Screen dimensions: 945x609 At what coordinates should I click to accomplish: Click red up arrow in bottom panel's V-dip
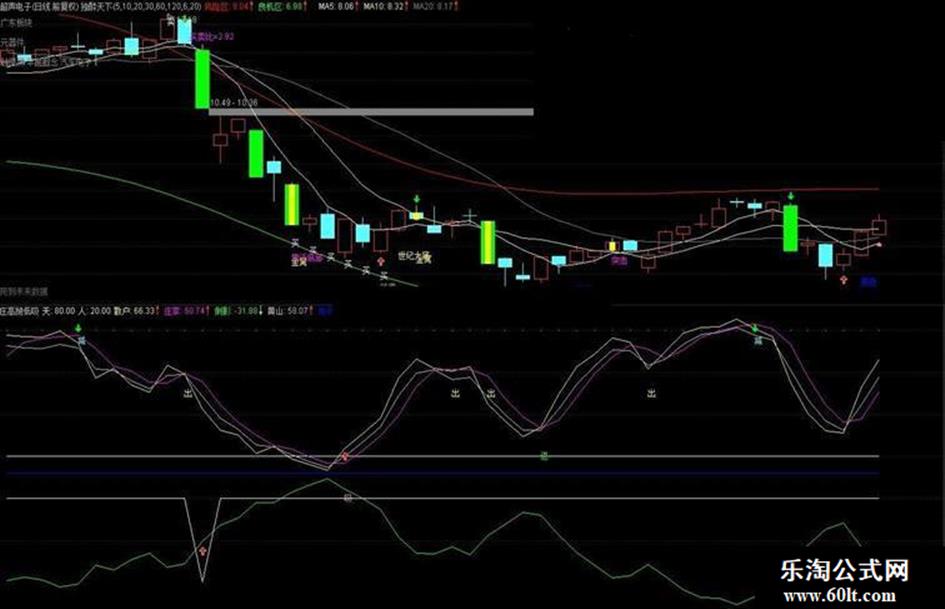point(202,551)
